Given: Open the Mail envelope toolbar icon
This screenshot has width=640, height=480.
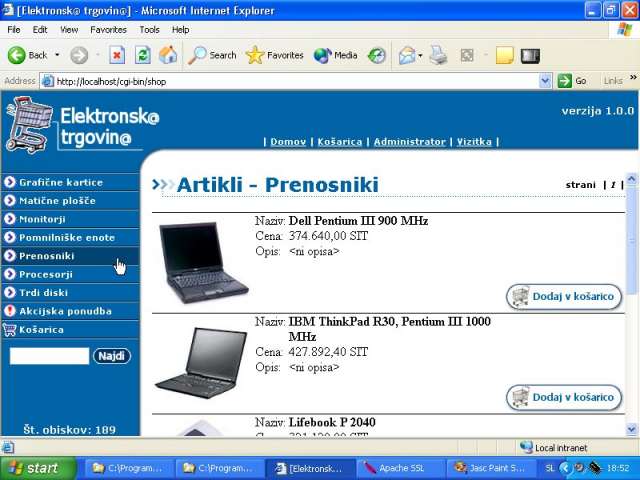Looking at the screenshot, I should (x=407, y=55).
